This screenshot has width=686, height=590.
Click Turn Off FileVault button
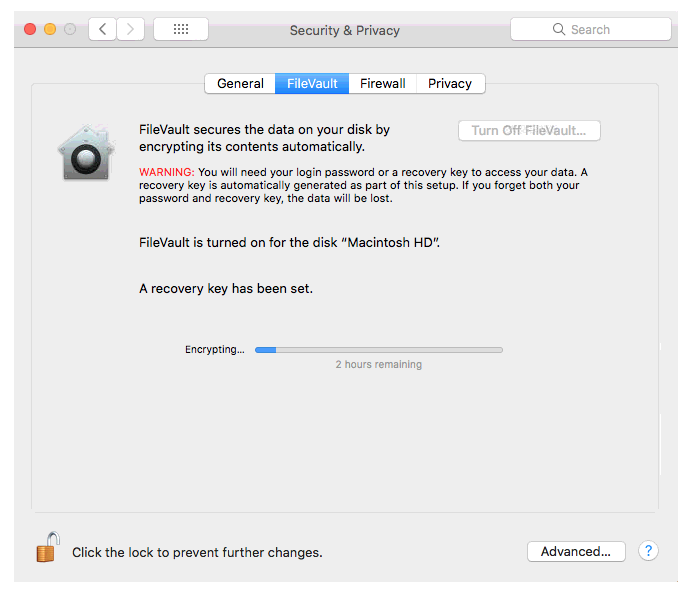pos(529,130)
